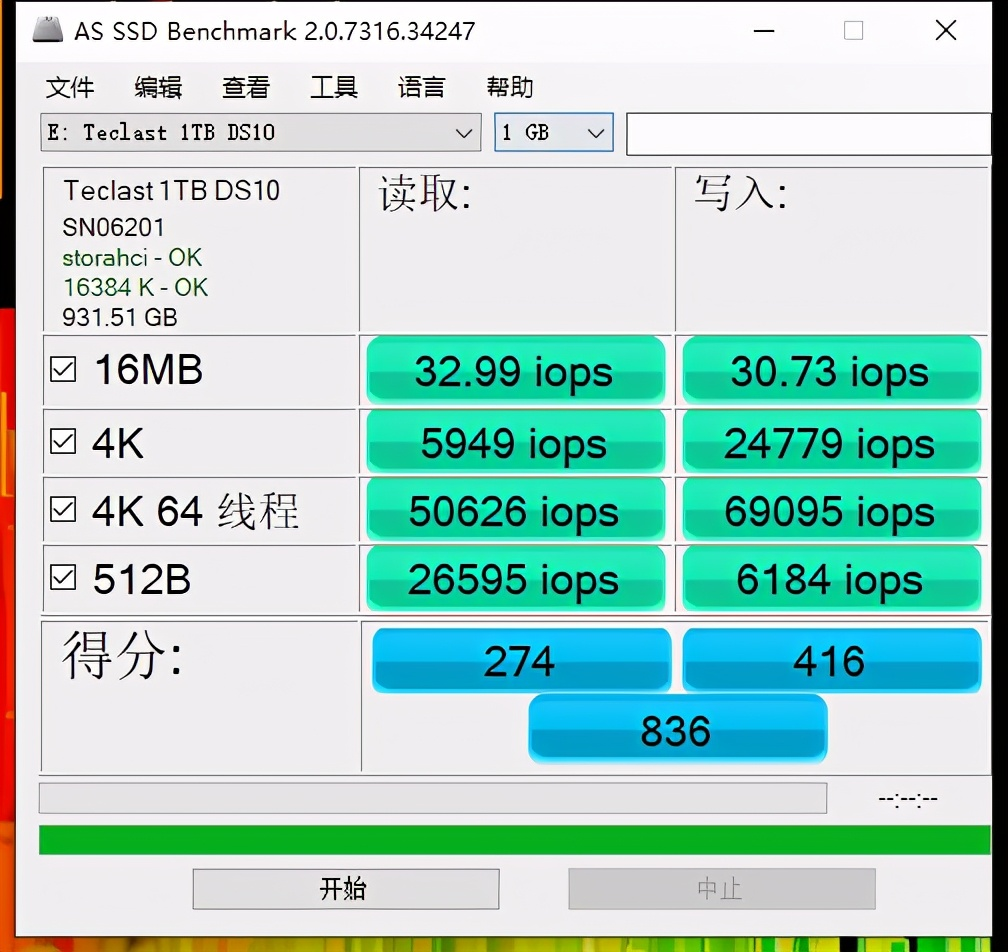Open the 查看 menu
This screenshot has height=952, width=1008.
point(246,87)
